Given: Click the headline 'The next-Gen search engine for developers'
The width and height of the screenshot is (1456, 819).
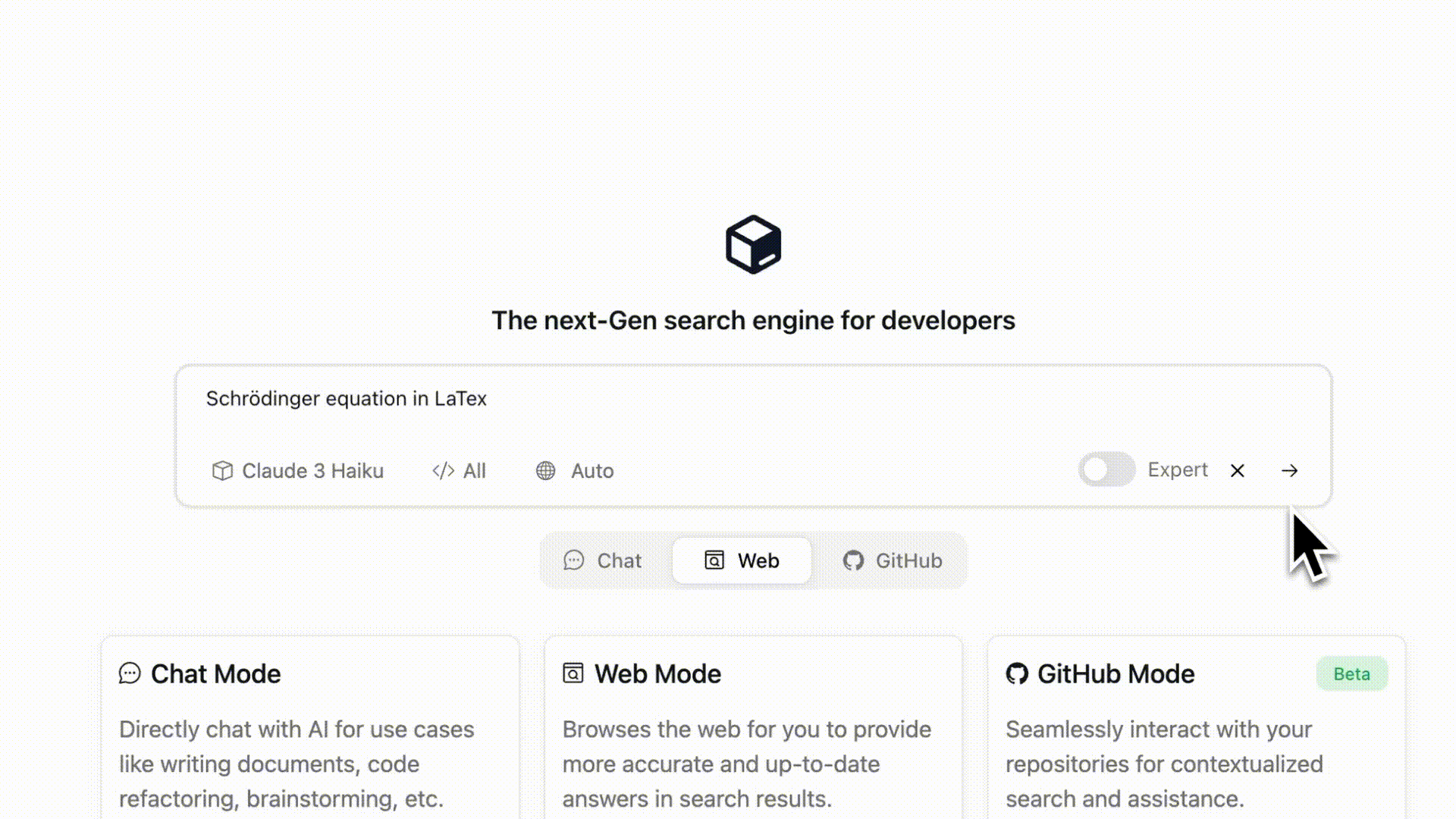Looking at the screenshot, I should tap(753, 321).
